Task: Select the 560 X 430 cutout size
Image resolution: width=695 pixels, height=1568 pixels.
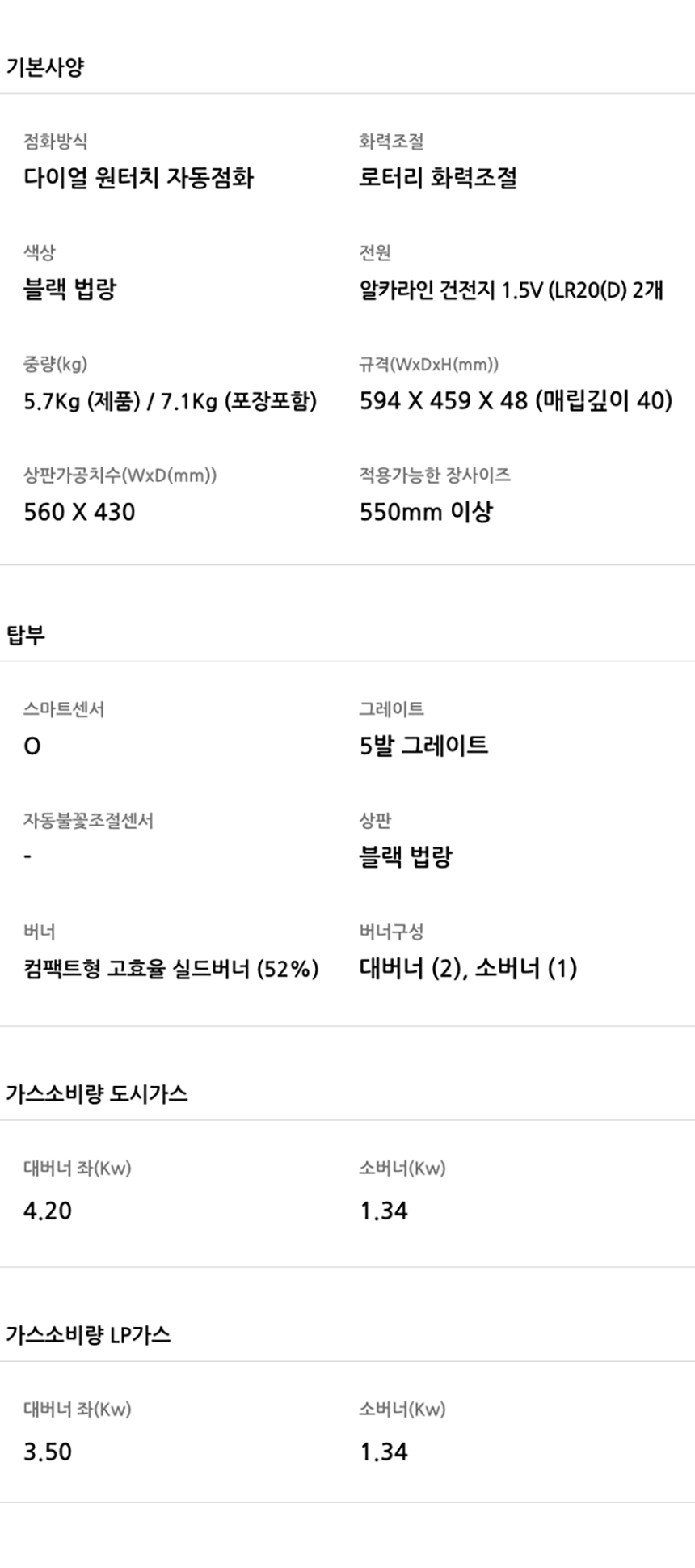Action: (79, 512)
